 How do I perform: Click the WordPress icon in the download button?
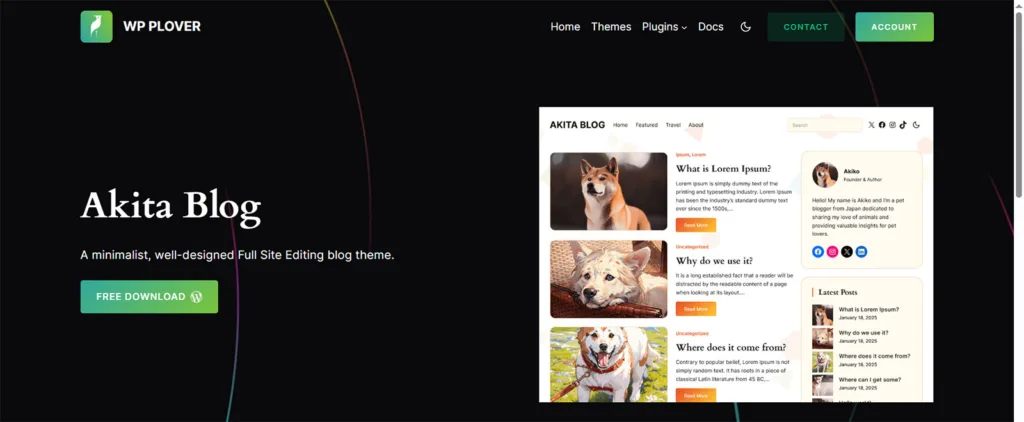(x=197, y=297)
